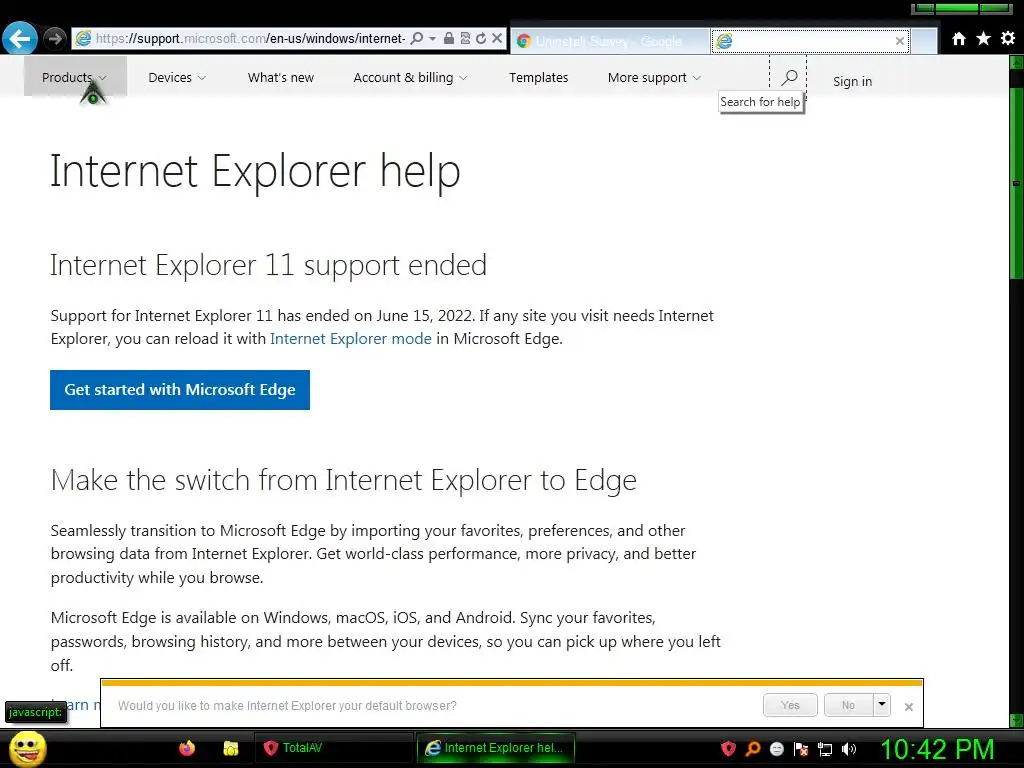Image resolution: width=1024 pixels, height=768 pixels.
Task: Open the What's new page
Action: pos(281,77)
